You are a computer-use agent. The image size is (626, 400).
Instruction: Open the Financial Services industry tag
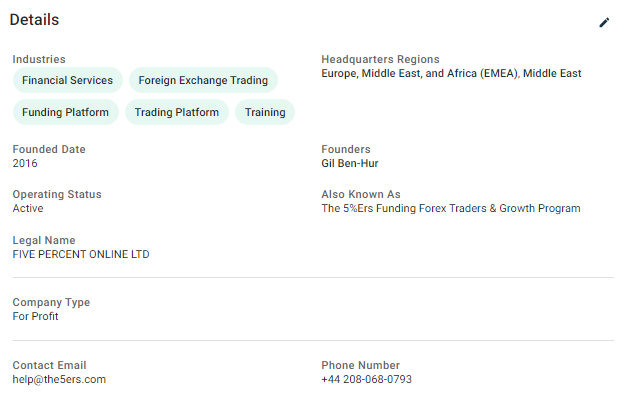pos(67,80)
